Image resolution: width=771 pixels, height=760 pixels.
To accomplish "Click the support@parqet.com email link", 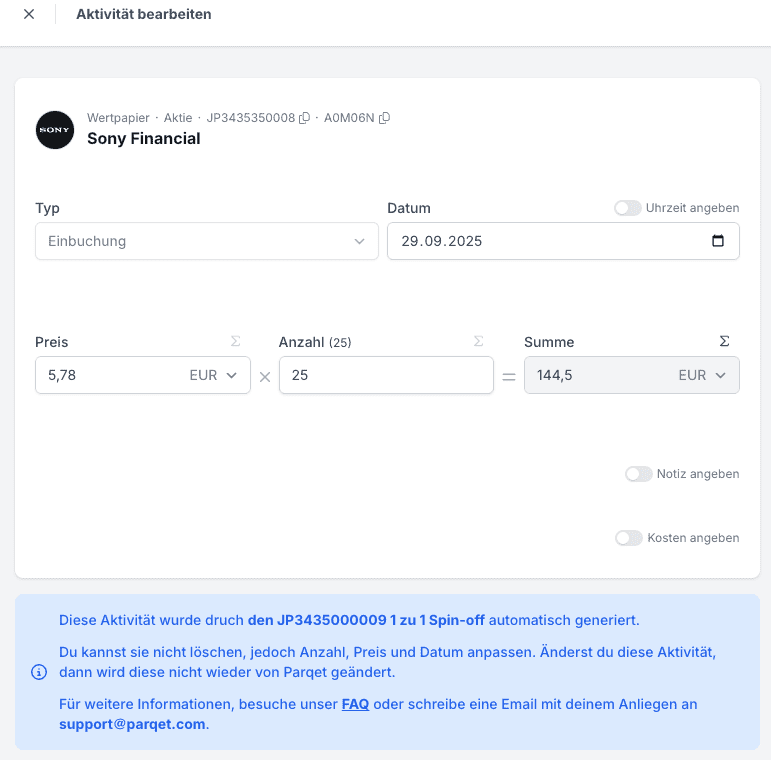I will click(132, 724).
